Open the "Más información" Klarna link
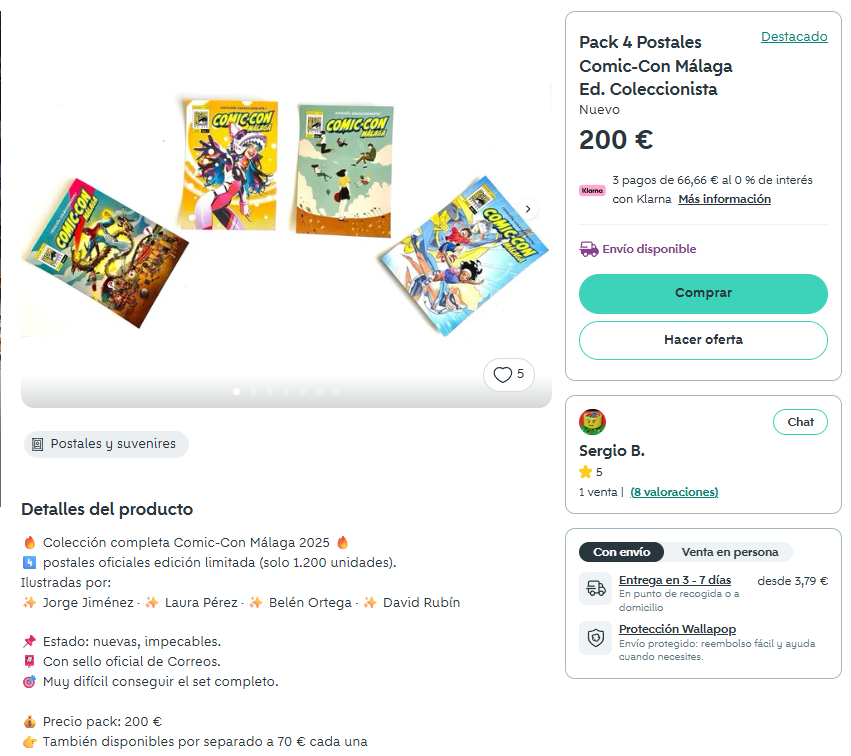The width and height of the screenshot is (851, 756). (x=724, y=199)
